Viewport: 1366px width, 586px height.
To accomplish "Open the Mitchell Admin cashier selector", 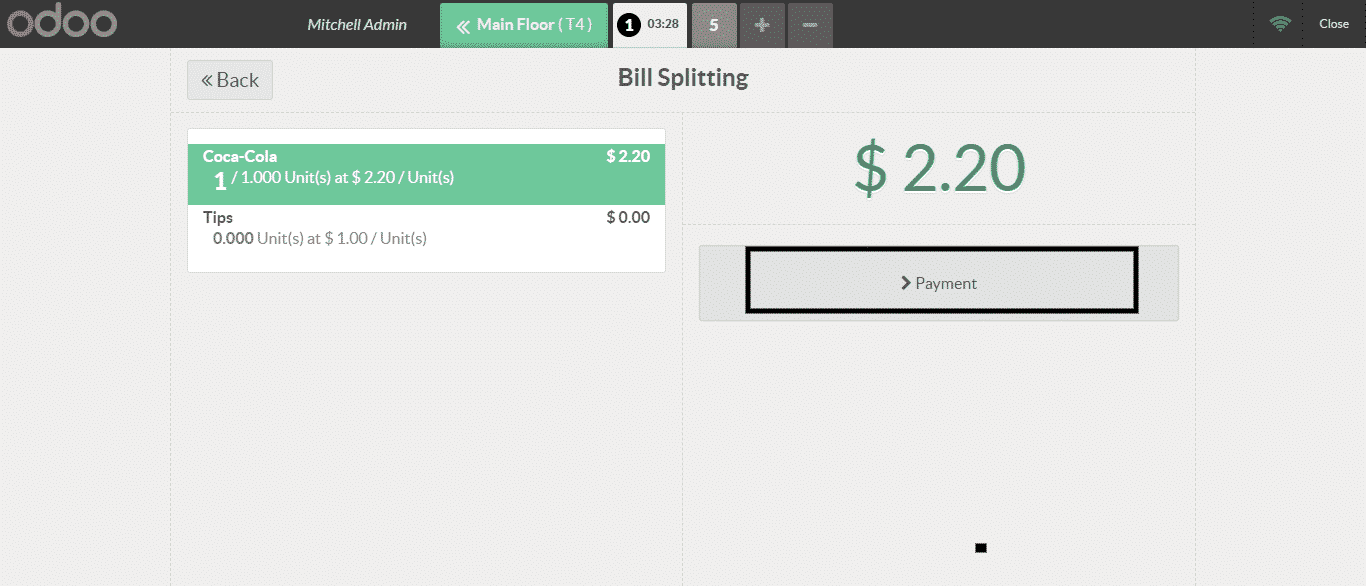I will [x=357, y=25].
